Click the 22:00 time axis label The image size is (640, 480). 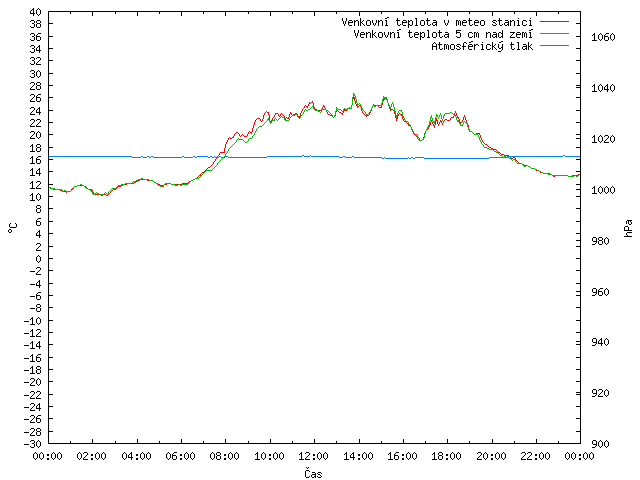(536, 456)
